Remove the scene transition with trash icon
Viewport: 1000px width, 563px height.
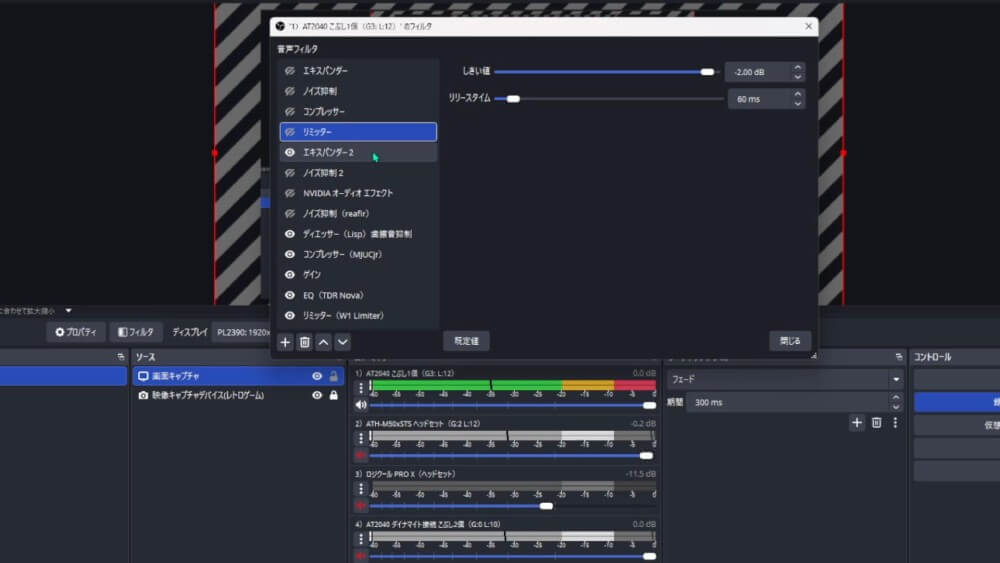click(x=876, y=423)
